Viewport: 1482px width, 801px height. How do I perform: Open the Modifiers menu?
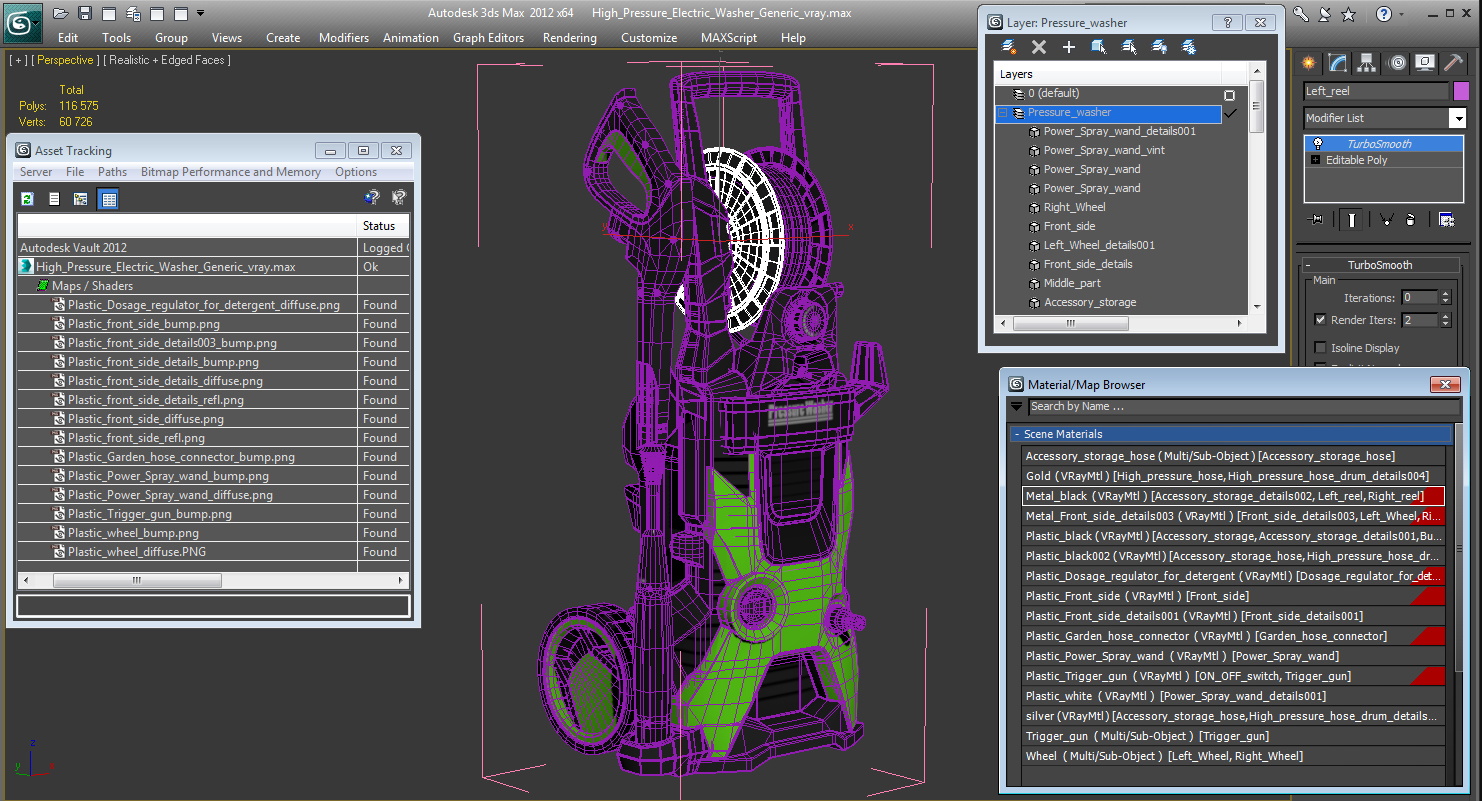344,38
